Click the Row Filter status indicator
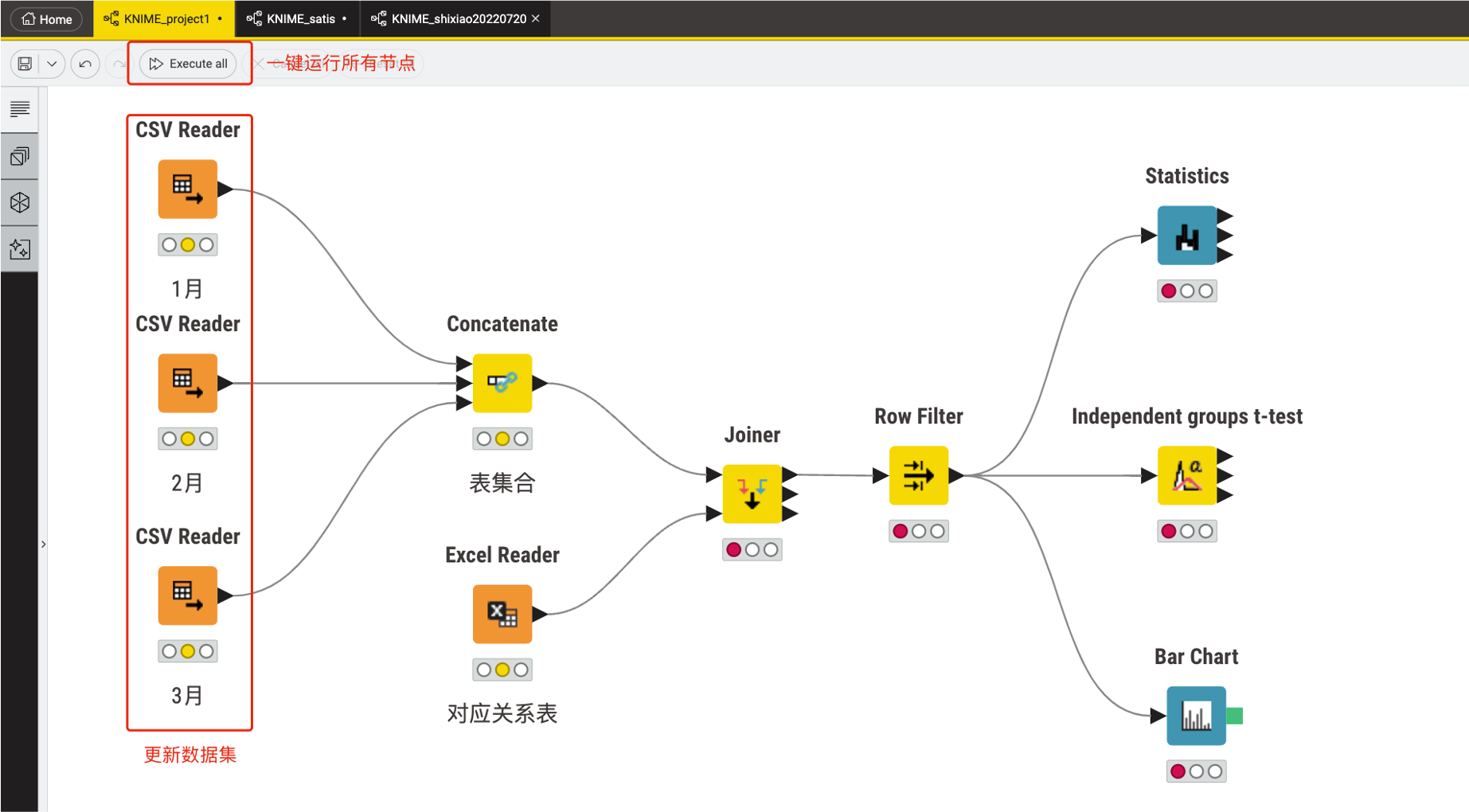 point(919,531)
